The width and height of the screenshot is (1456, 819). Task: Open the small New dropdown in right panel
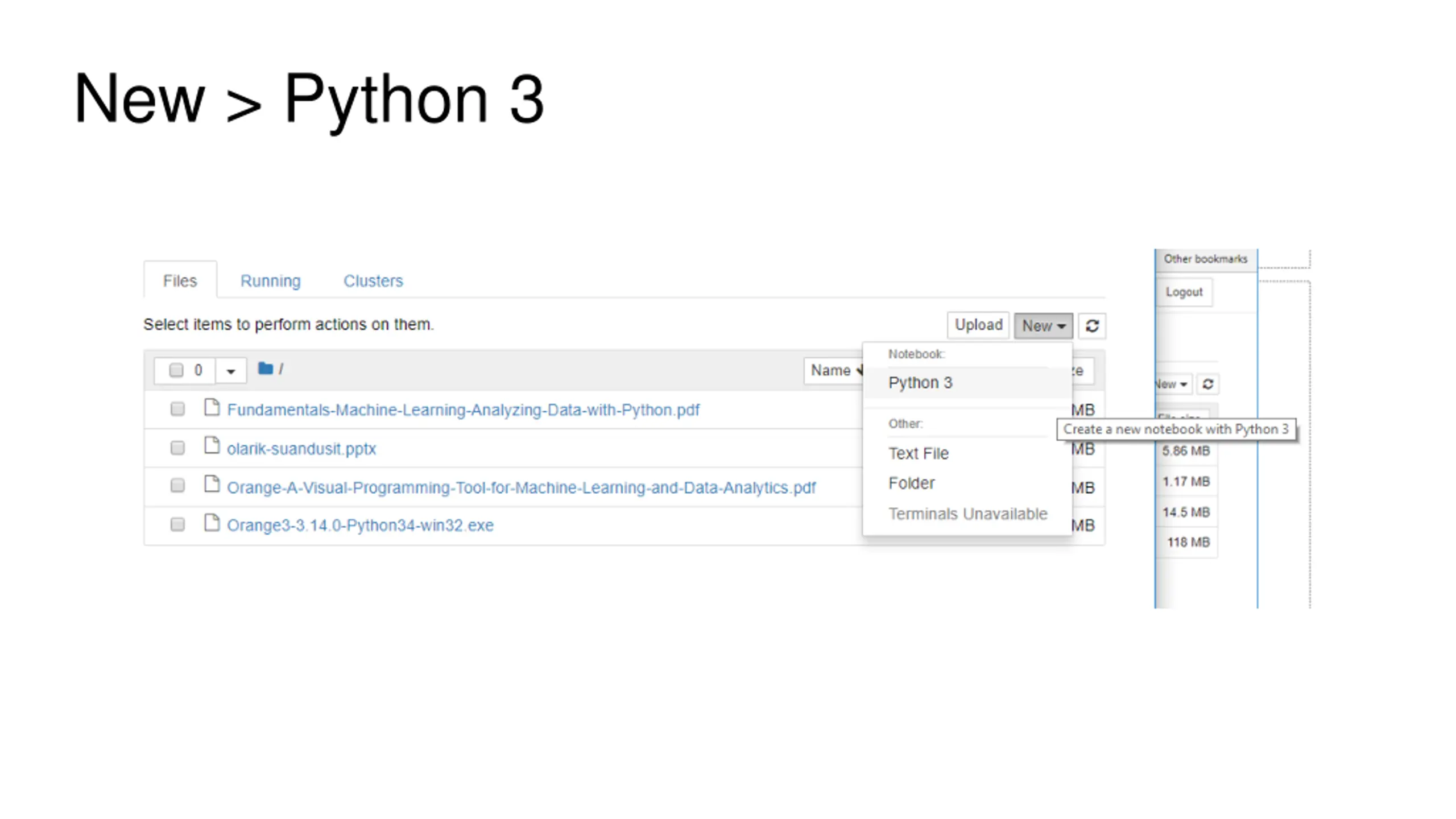click(1172, 384)
